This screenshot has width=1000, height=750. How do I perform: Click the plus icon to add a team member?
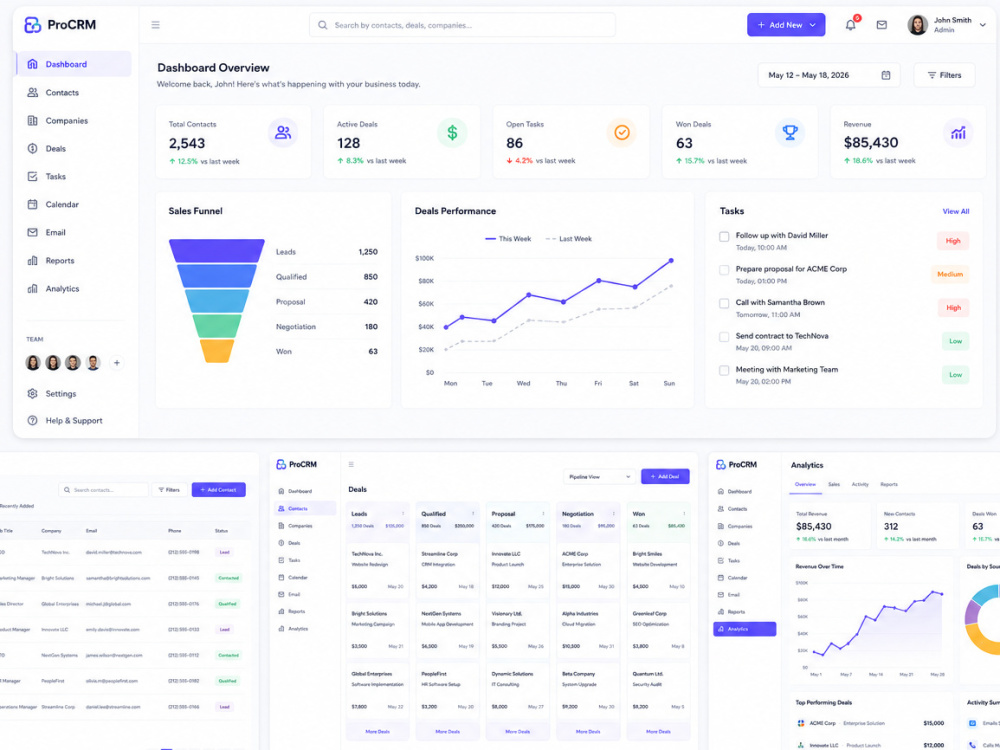117,363
